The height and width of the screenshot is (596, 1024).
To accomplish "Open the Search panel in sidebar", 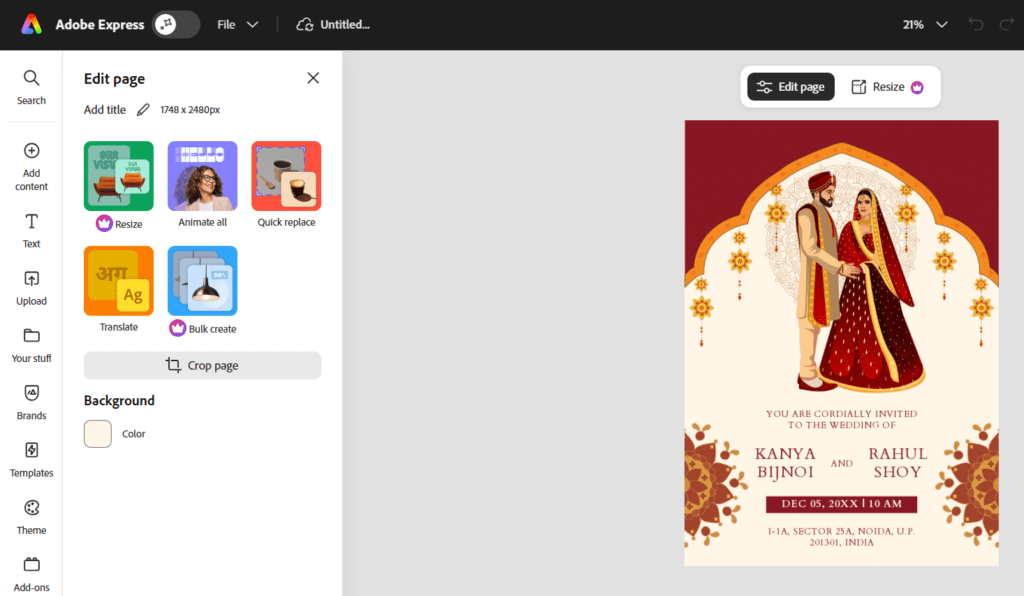I will (x=31, y=86).
